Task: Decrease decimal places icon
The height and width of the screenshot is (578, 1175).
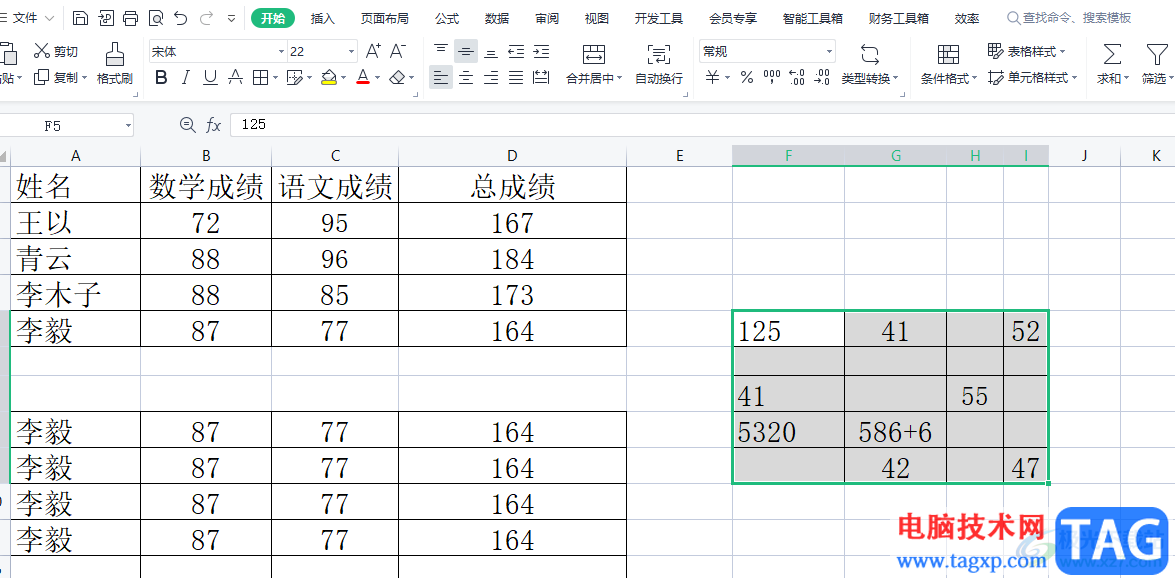Action: pos(822,76)
